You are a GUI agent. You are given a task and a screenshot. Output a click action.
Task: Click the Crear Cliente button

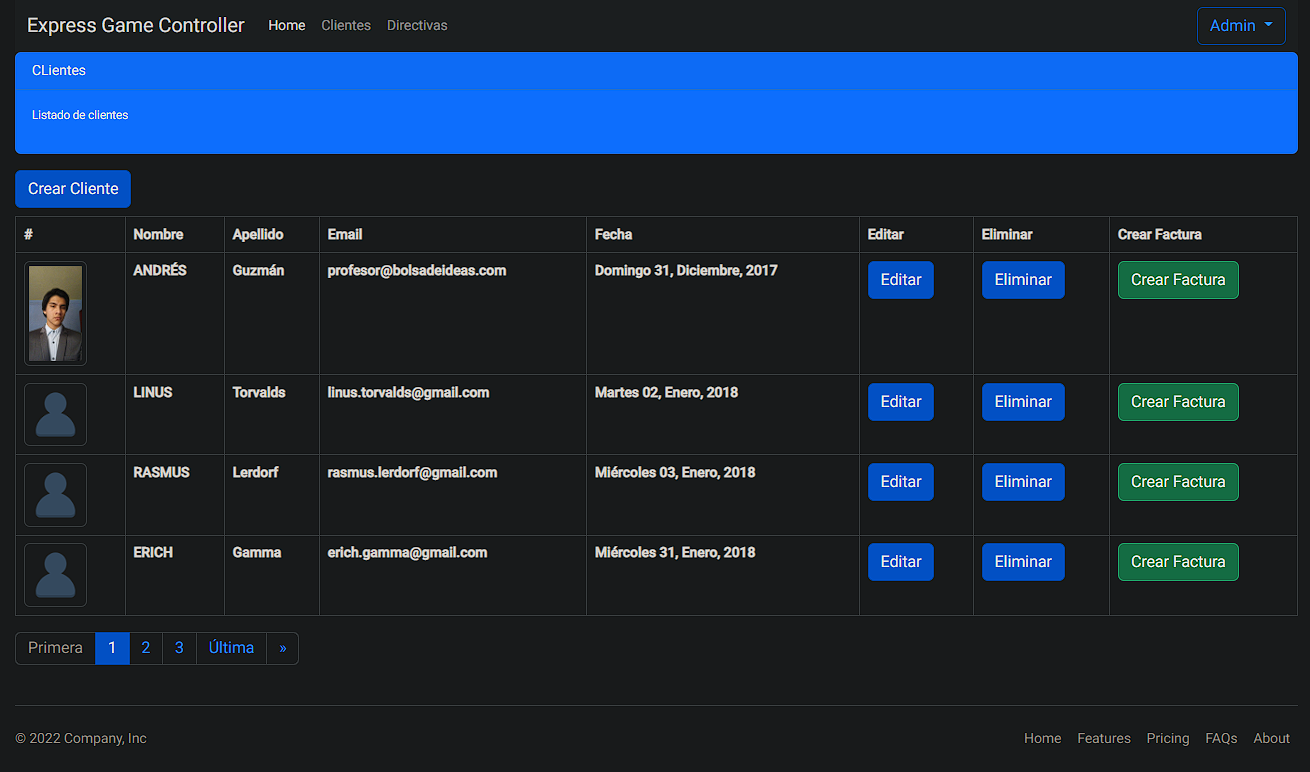point(72,188)
